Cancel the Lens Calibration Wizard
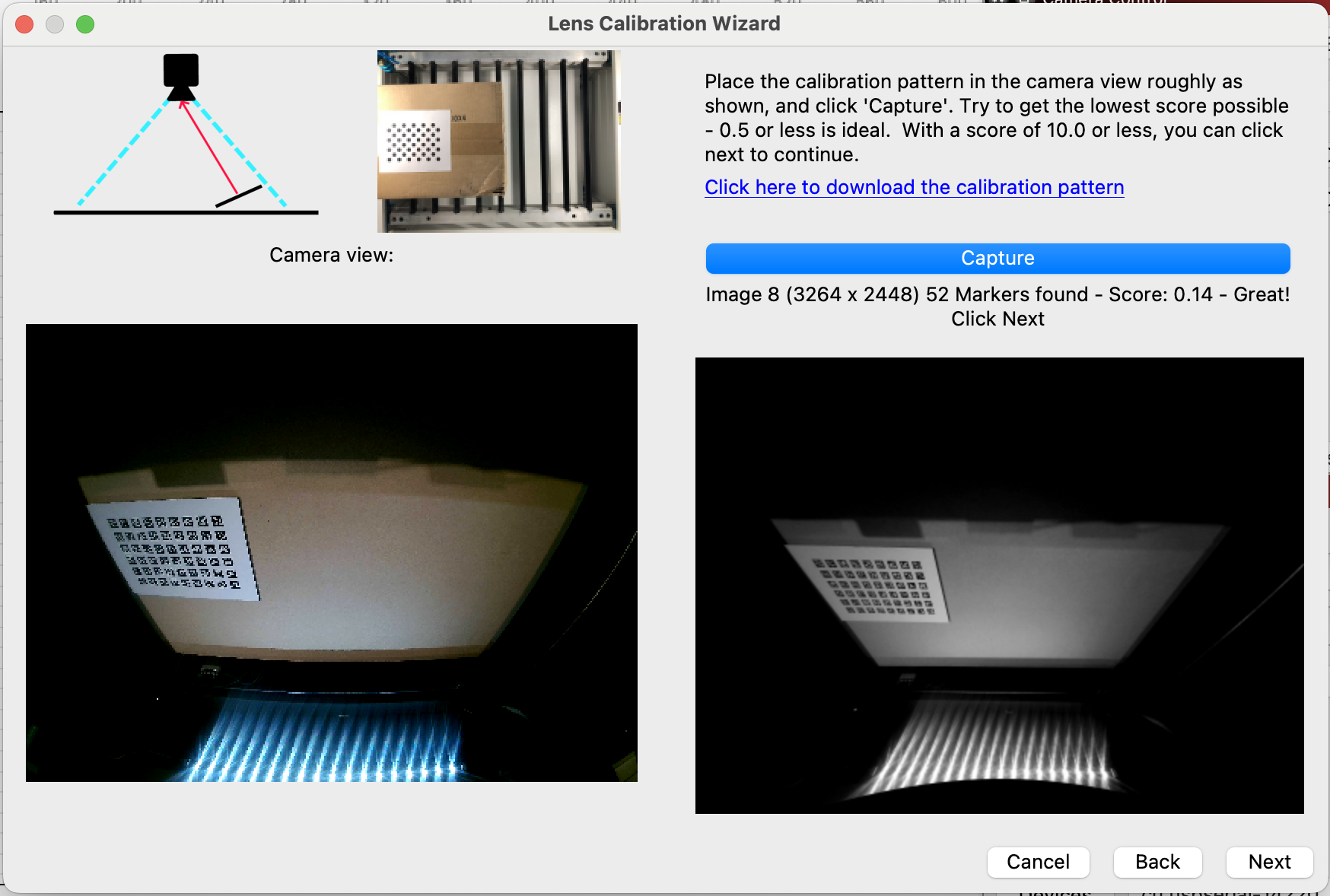This screenshot has width=1330, height=896. pyautogui.click(x=1038, y=862)
